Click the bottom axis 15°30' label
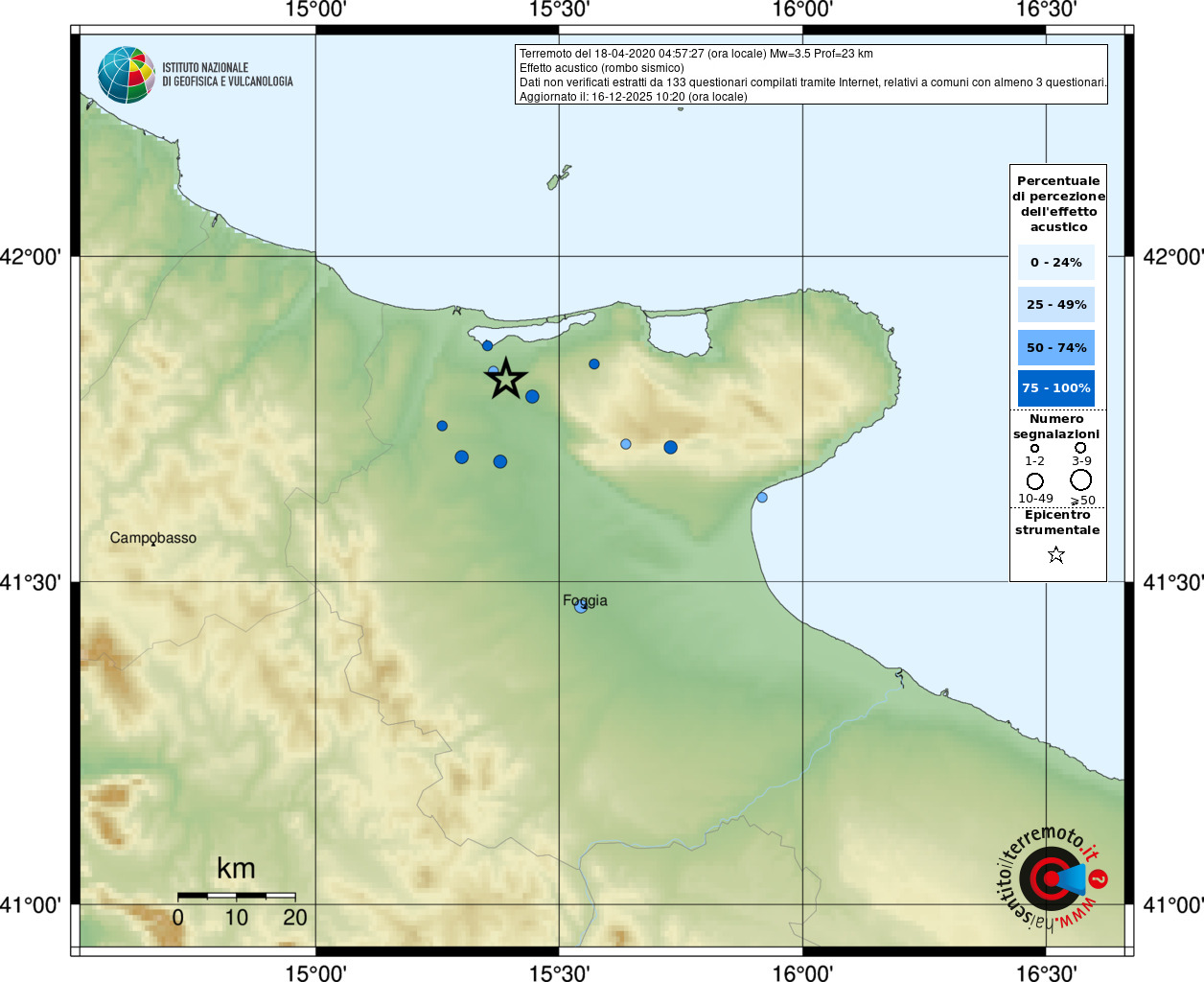The height and width of the screenshot is (982, 1204). pos(559,972)
